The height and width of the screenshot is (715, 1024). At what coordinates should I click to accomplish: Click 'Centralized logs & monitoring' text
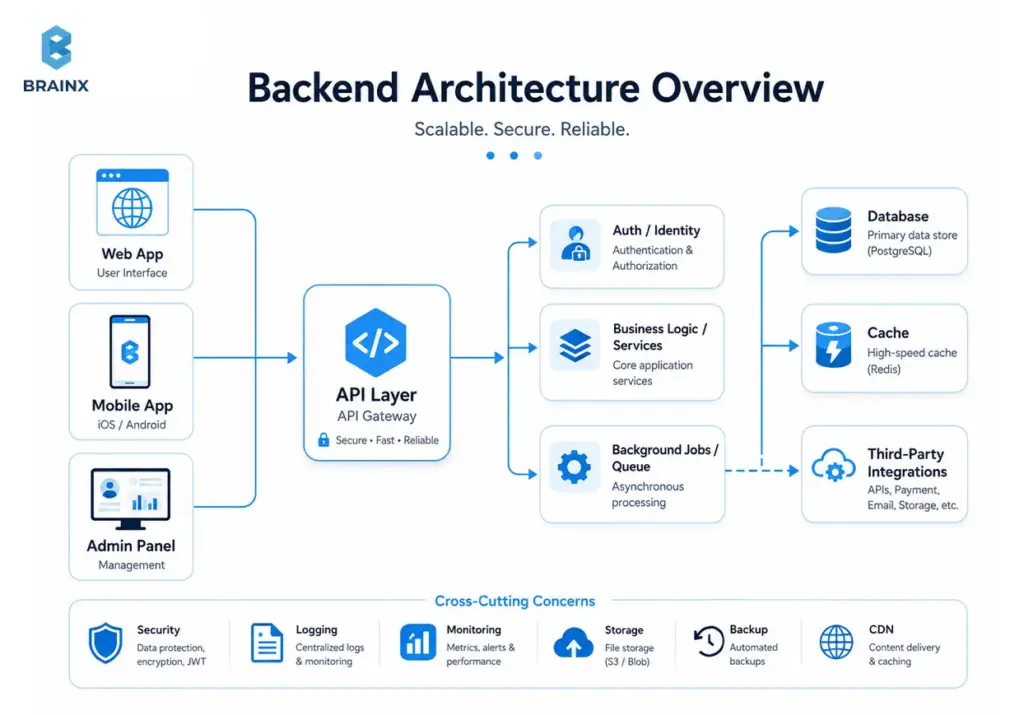pyautogui.click(x=330, y=654)
